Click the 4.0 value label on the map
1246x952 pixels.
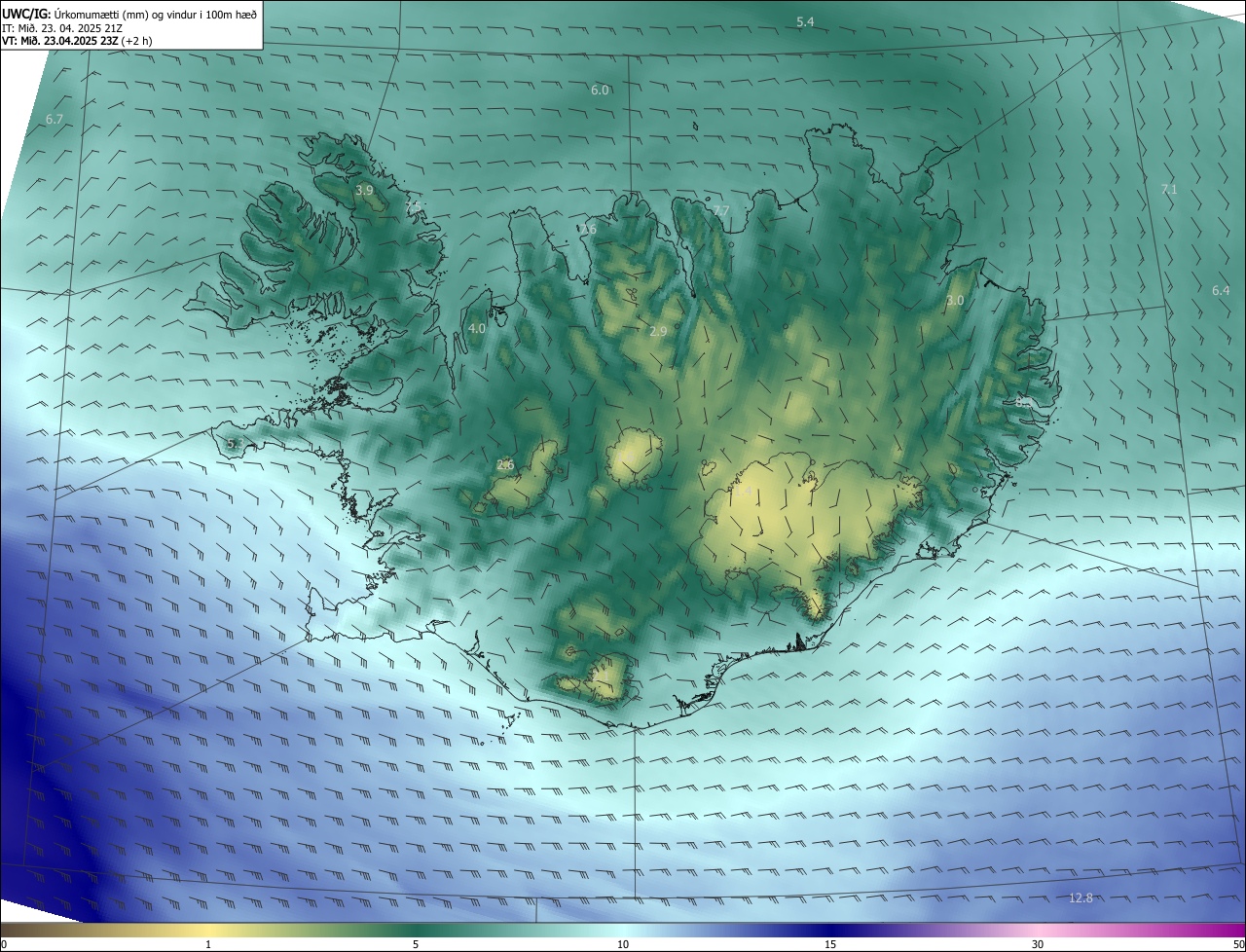(x=477, y=328)
